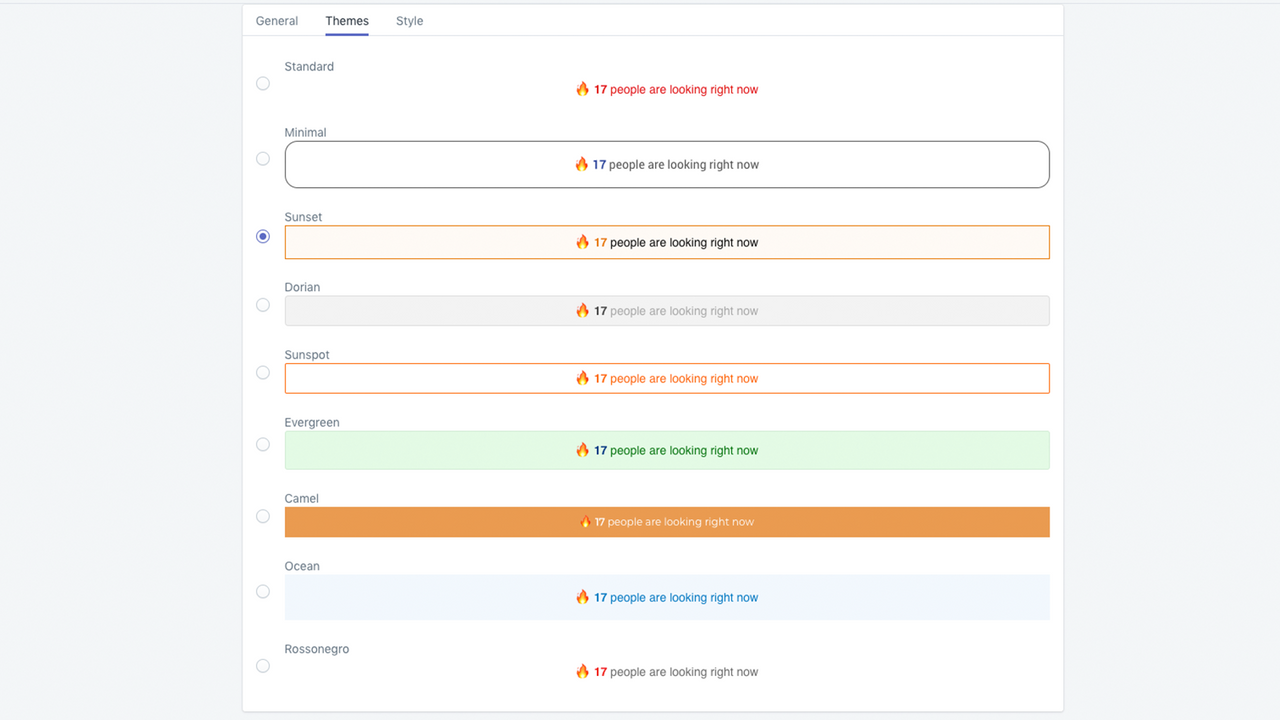Click the fire icon in the Rossonegro preview
The height and width of the screenshot is (720, 1280).
[x=582, y=671]
